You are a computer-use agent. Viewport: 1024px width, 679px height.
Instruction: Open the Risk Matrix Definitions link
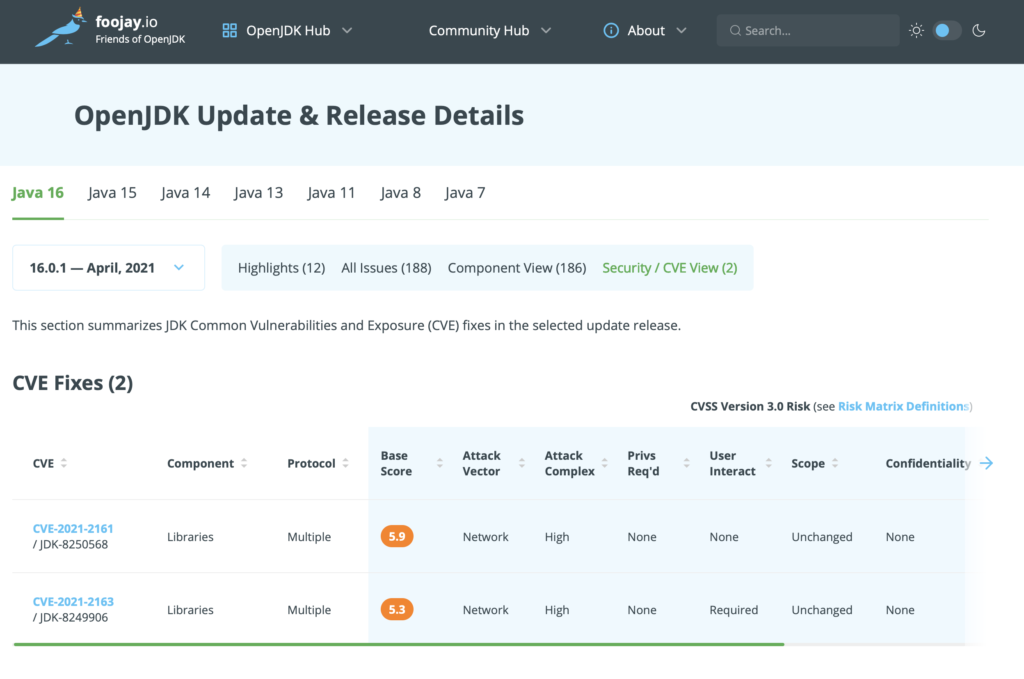click(x=903, y=406)
